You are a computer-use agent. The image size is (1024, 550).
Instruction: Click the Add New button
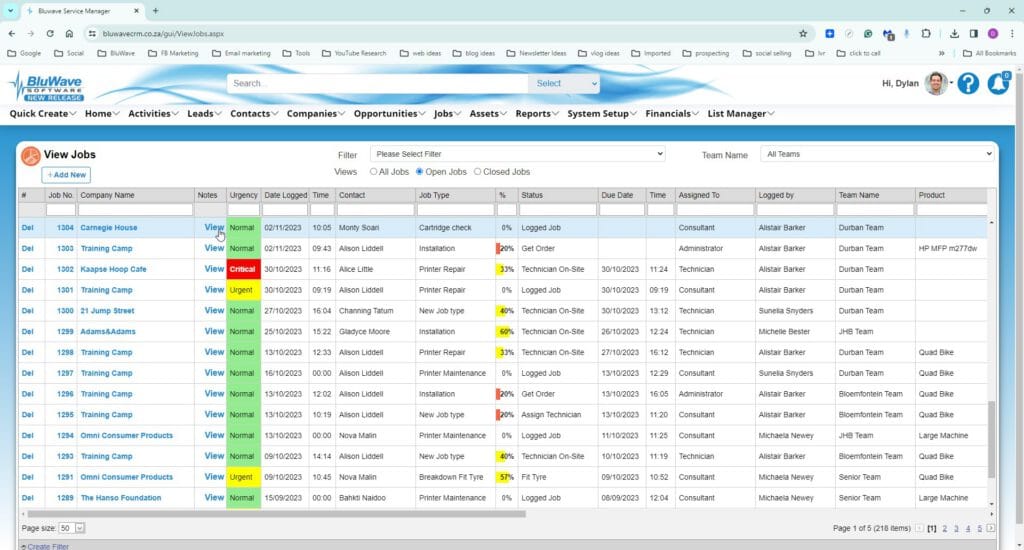pyautogui.click(x=66, y=175)
